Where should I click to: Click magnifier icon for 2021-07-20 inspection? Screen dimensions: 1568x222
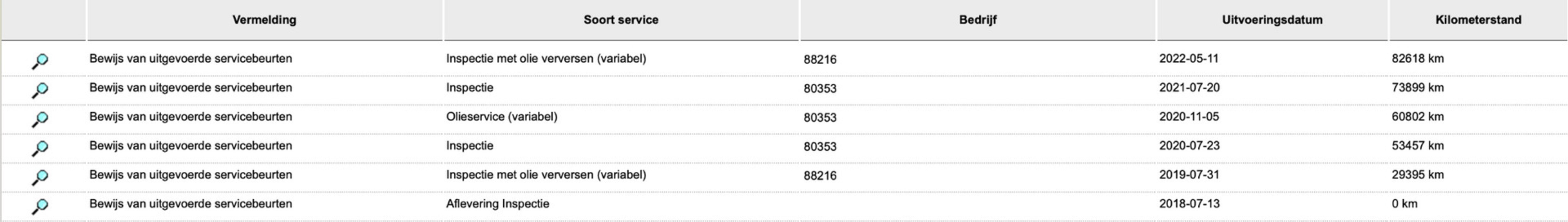(40, 90)
